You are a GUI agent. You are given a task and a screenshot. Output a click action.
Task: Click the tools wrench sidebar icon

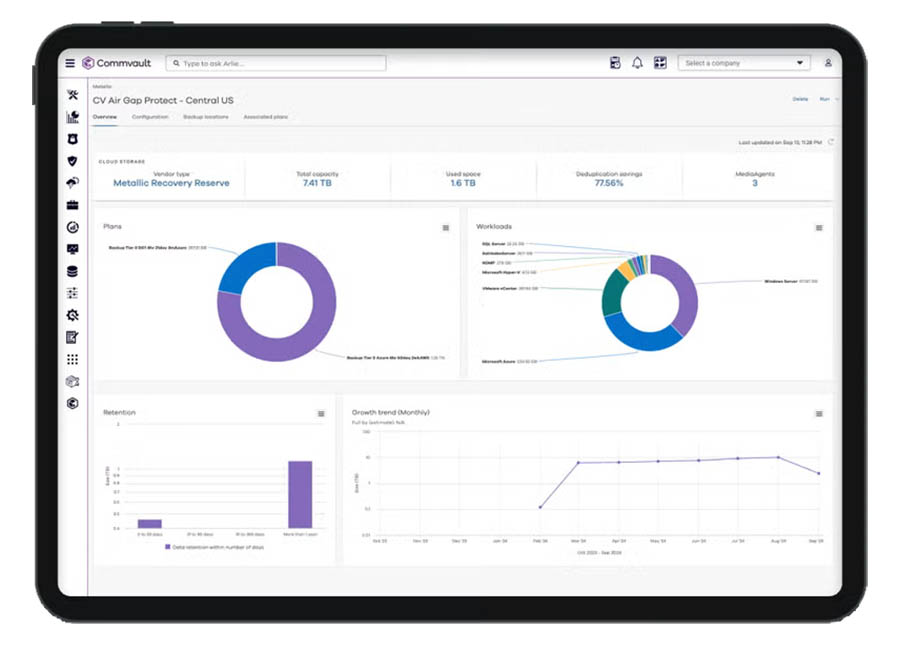point(72,95)
